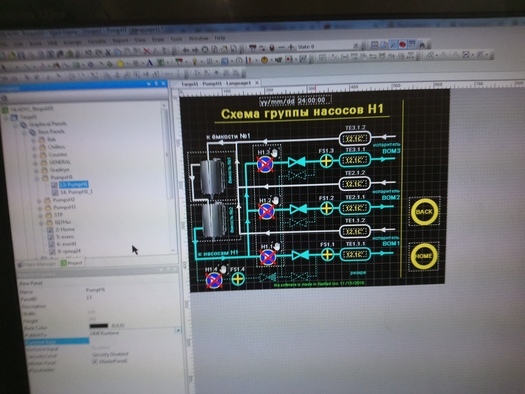Click the red record dot toolbar icon

tap(402, 45)
